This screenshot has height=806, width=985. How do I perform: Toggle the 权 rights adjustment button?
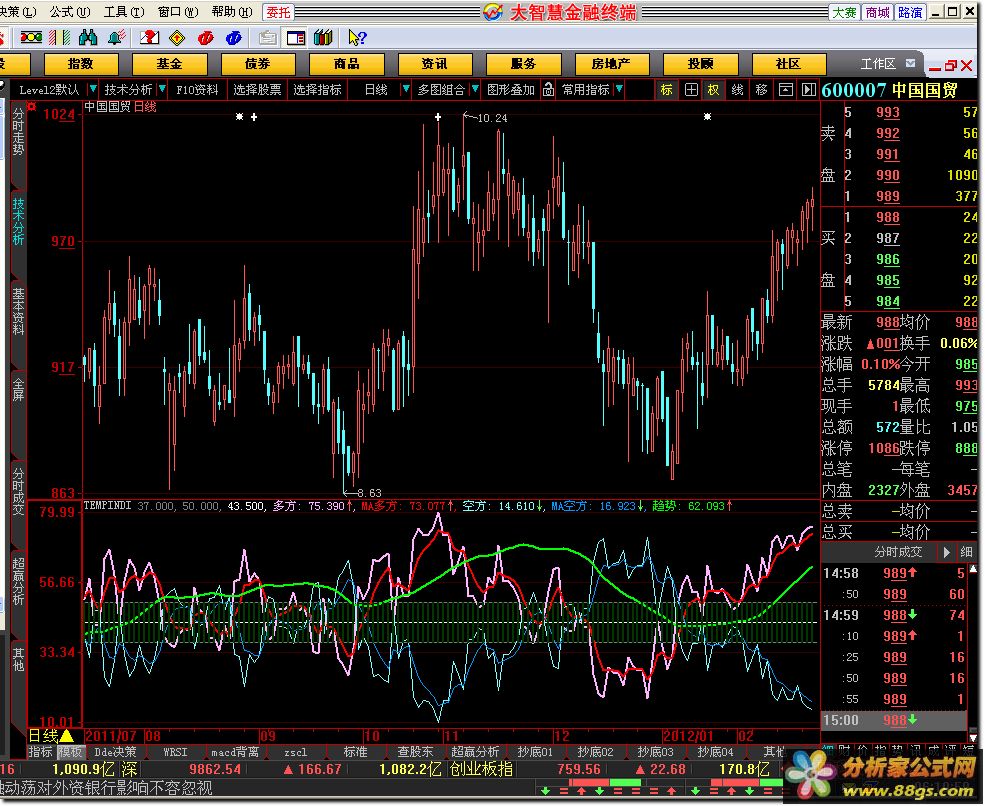pyautogui.click(x=714, y=90)
